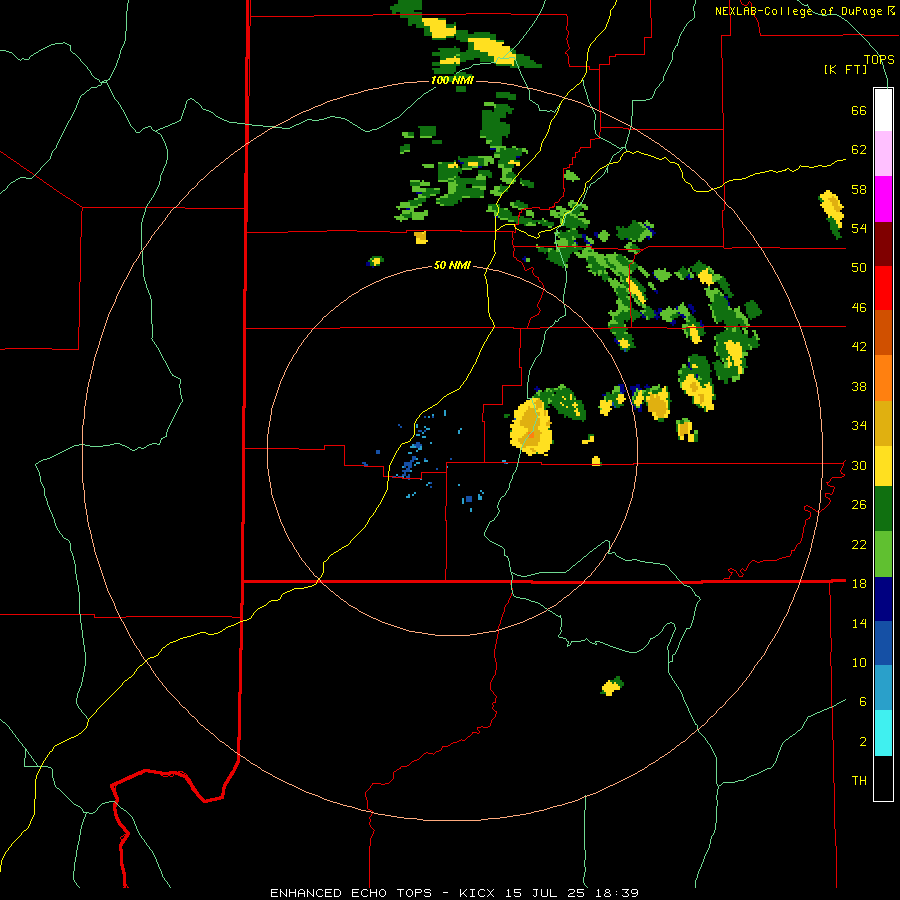The height and width of the screenshot is (900, 900).
Task: Click the '14' legend value
Action: pos(859,623)
